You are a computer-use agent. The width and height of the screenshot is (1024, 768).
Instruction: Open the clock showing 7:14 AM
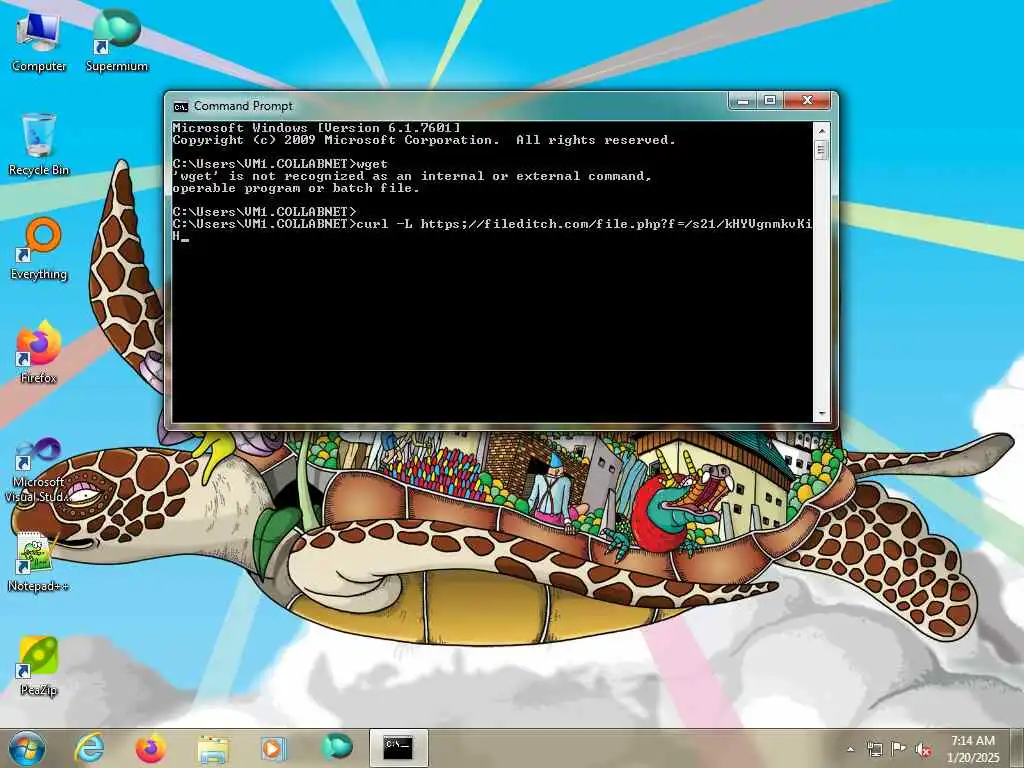pos(973,749)
